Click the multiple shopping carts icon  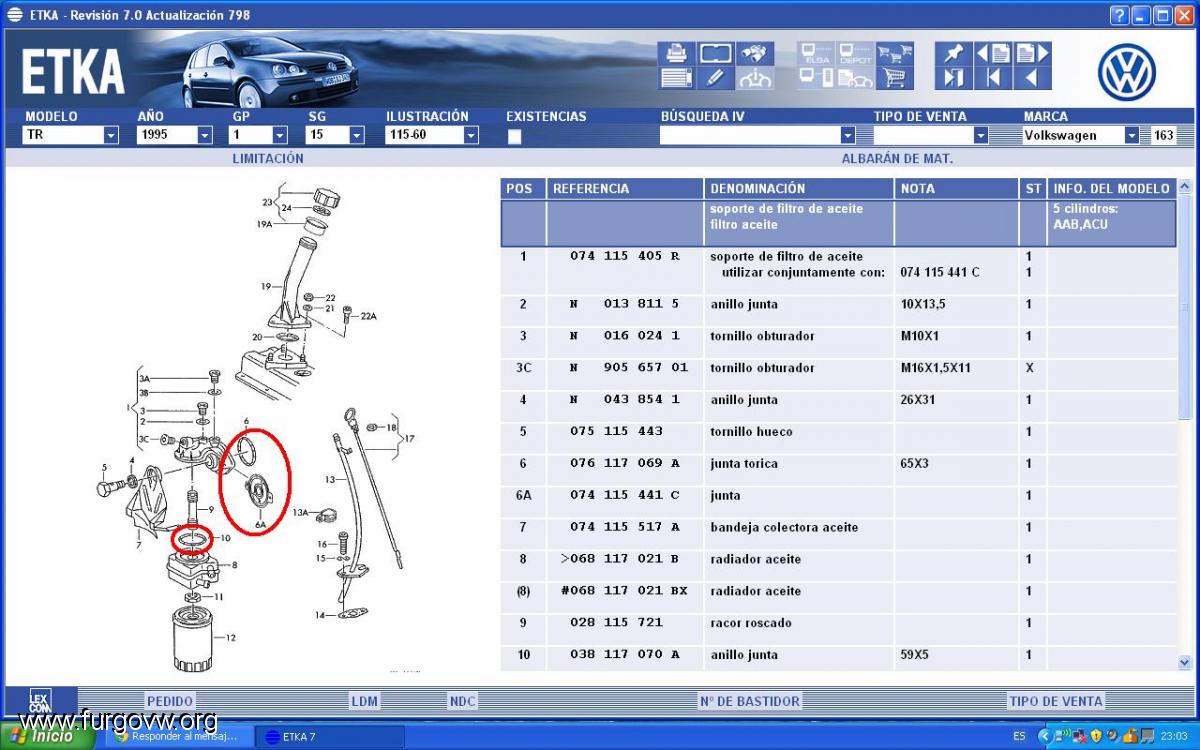tap(894, 54)
